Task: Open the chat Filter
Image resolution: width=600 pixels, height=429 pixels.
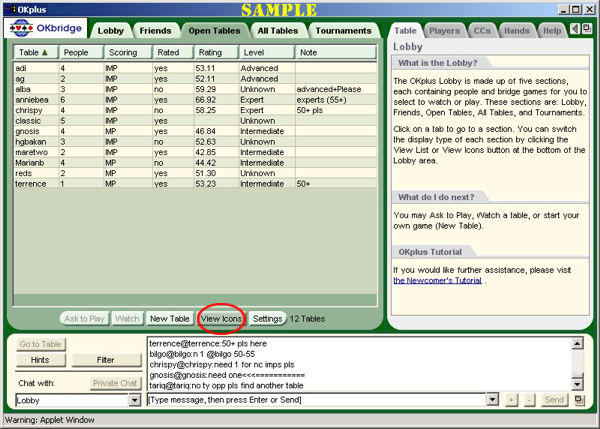Action: (106, 360)
